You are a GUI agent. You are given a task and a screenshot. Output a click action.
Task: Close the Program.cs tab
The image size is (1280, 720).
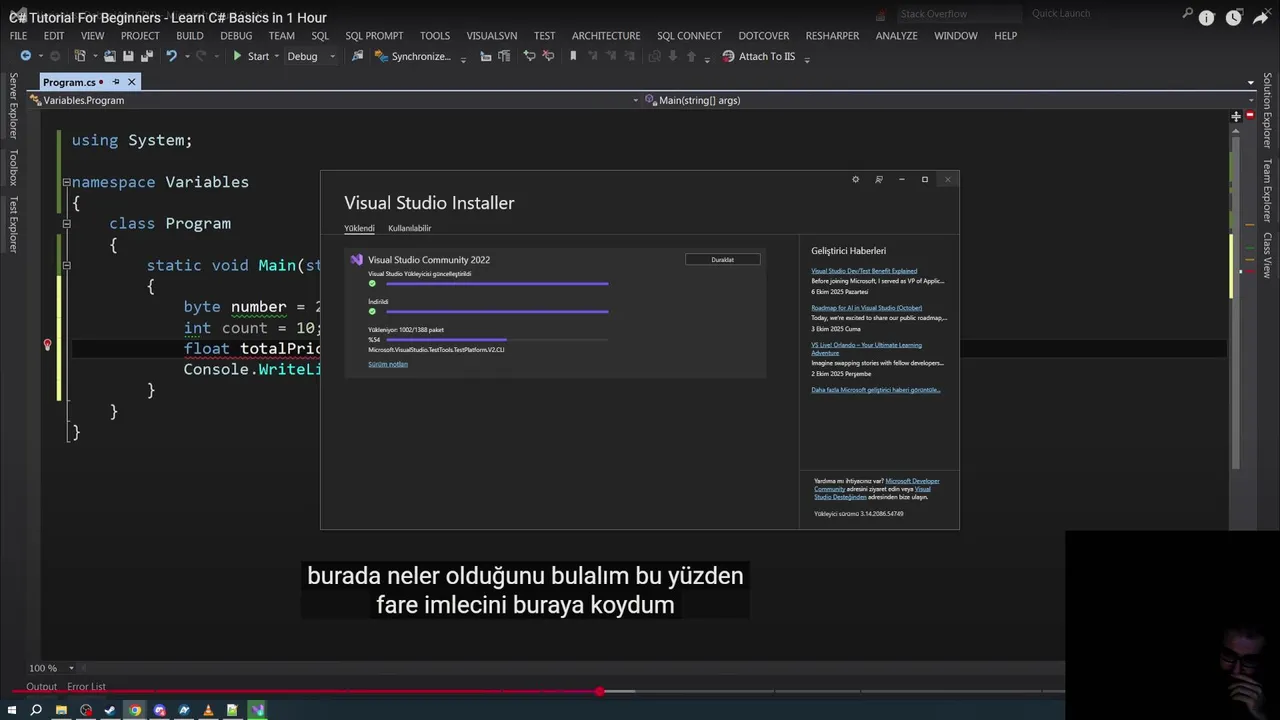(131, 82)
